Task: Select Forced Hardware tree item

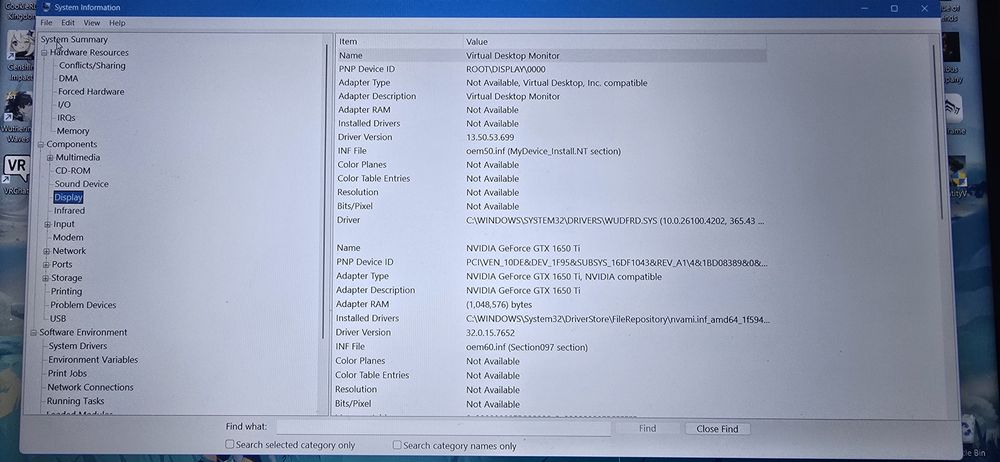Action: 91,92
